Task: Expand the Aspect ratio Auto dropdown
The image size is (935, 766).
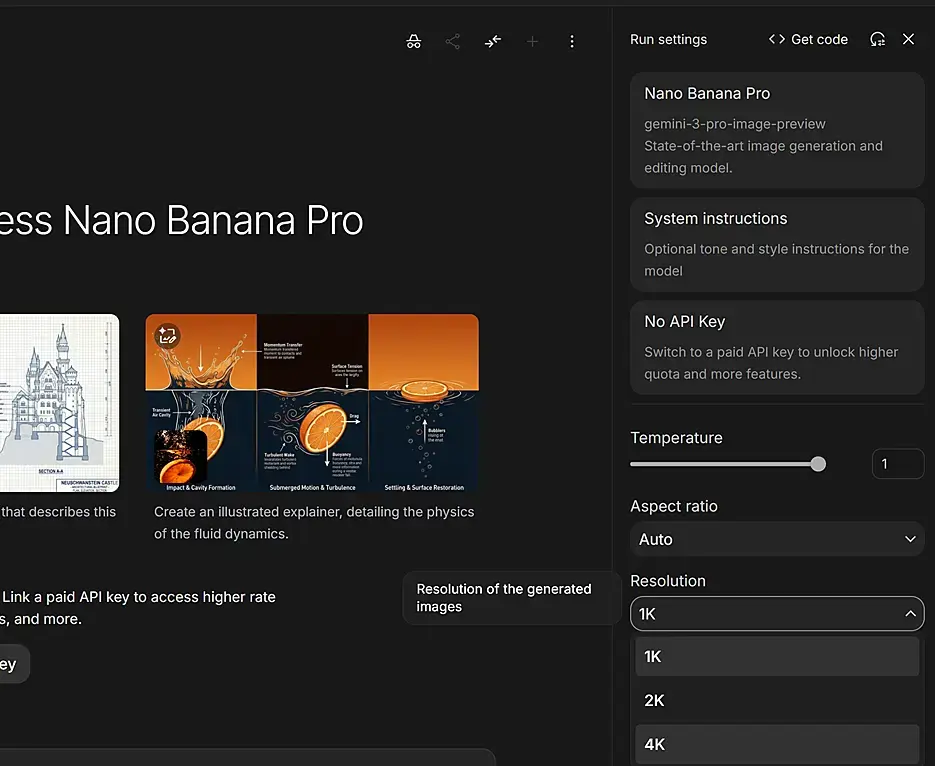Action: point(777,539)
